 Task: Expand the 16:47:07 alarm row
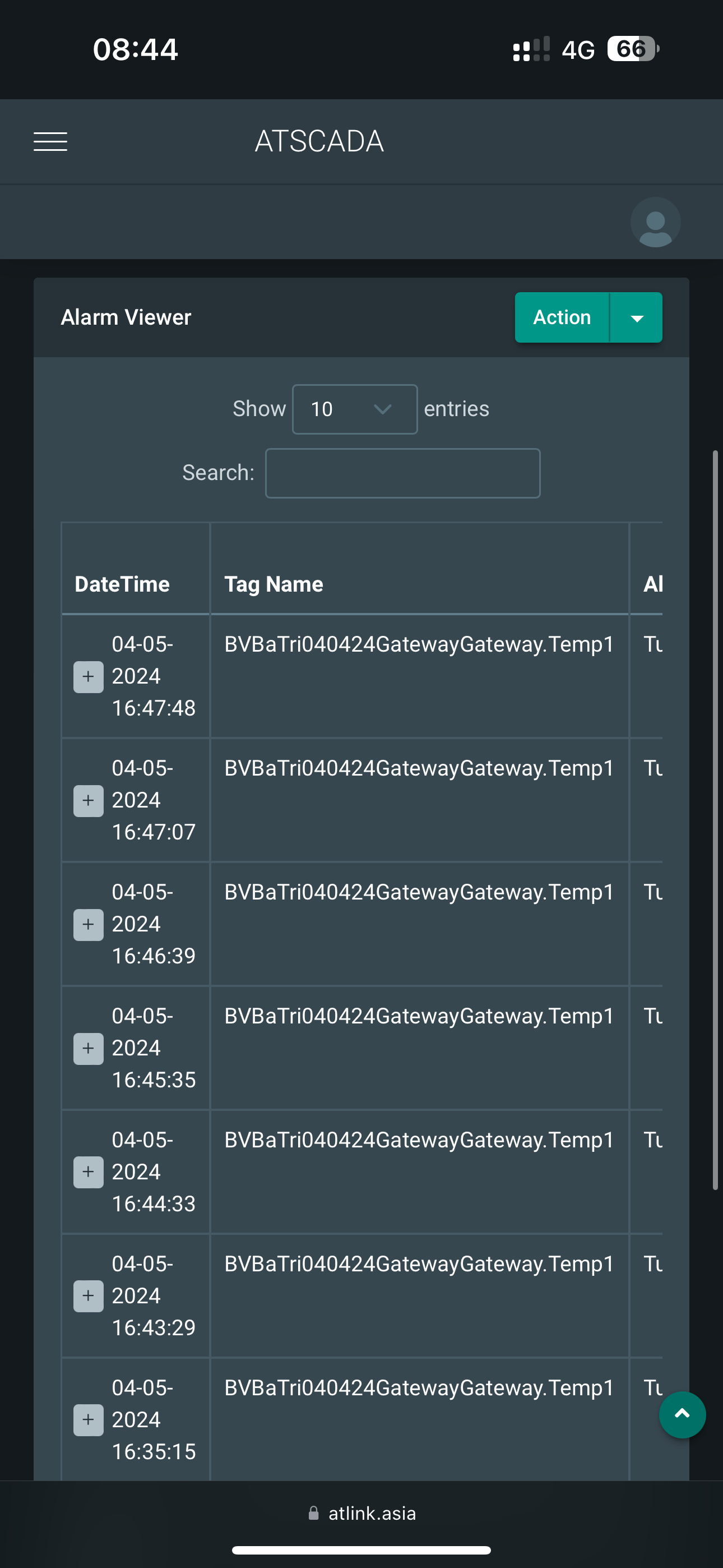(x=88, y=800)
